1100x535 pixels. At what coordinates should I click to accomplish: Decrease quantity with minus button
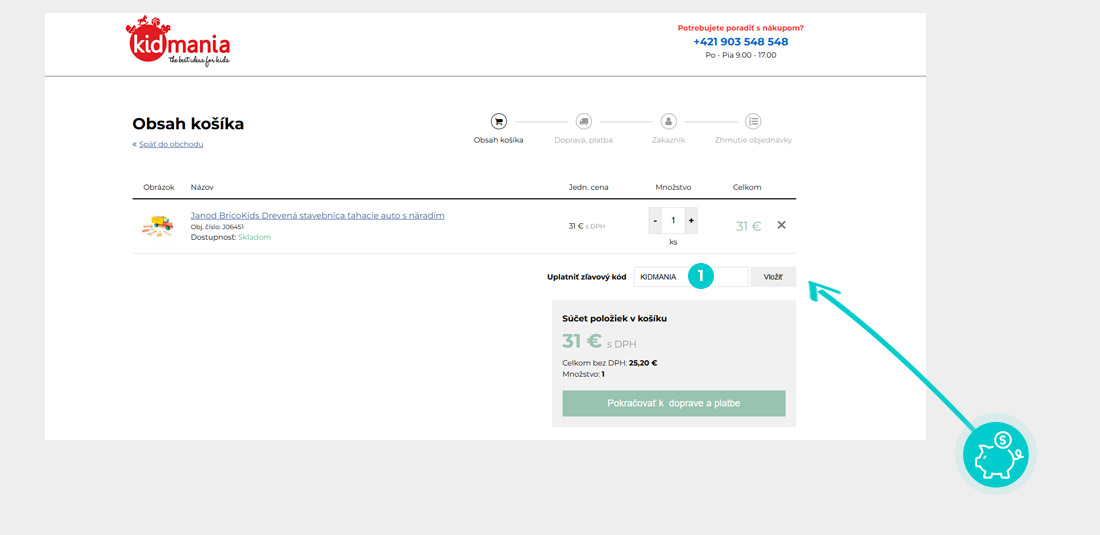click(x=655, y=221)
